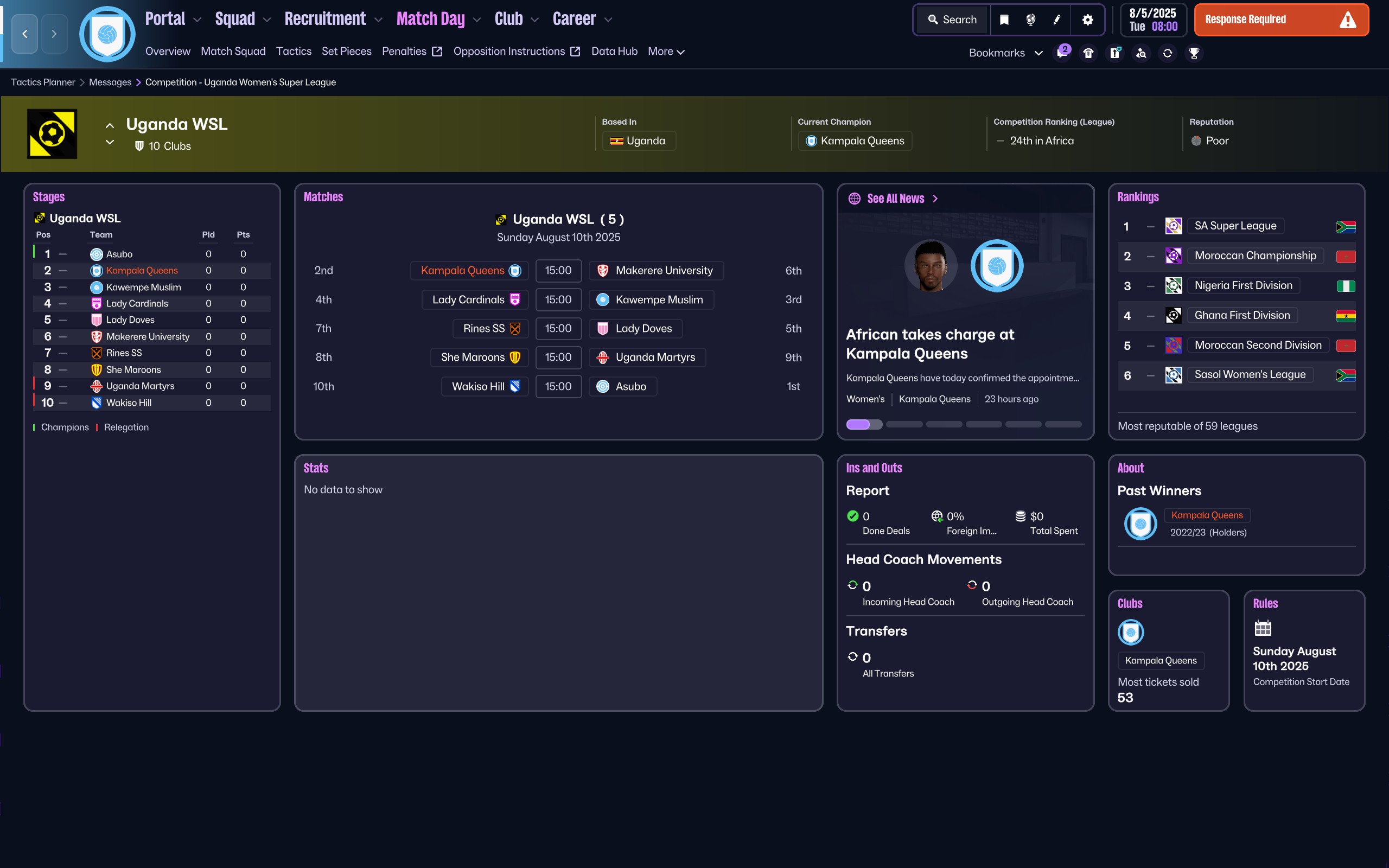The width and height of the screenshot is (1389, 868).
Task: Click the Response Required button
Action: point(1281,20)
